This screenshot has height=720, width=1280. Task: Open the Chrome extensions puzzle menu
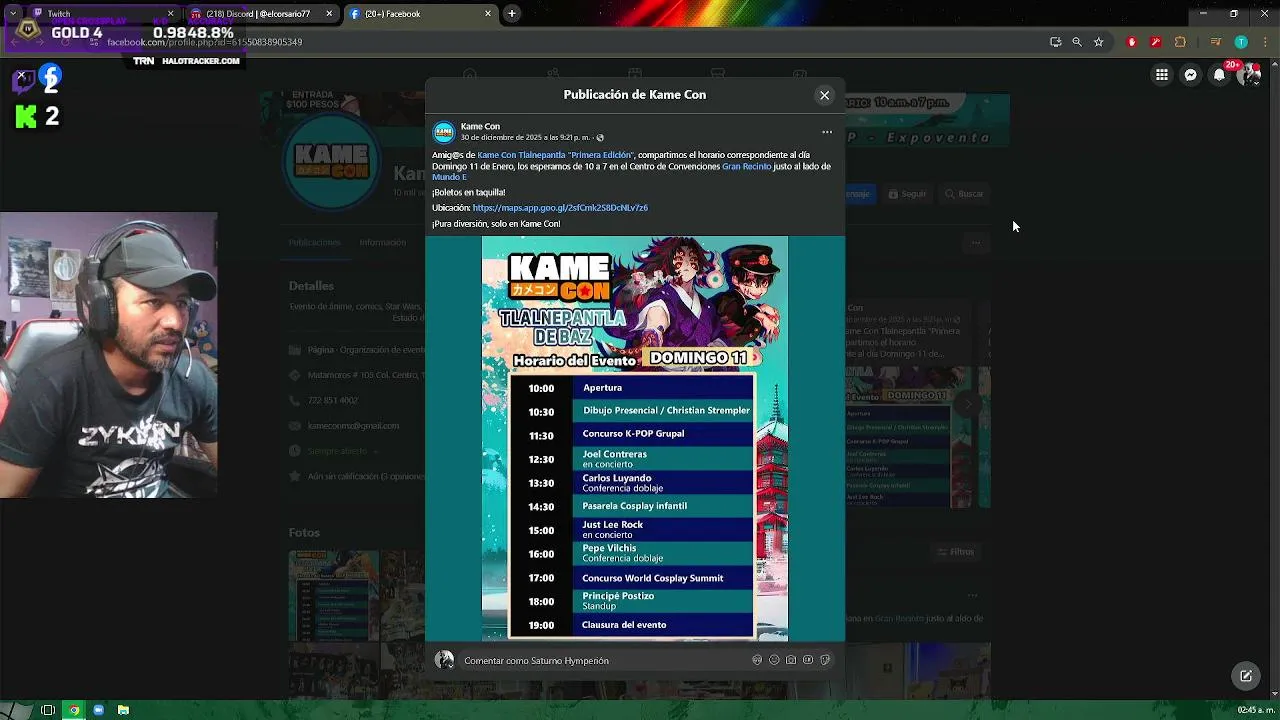[1180, 42]
